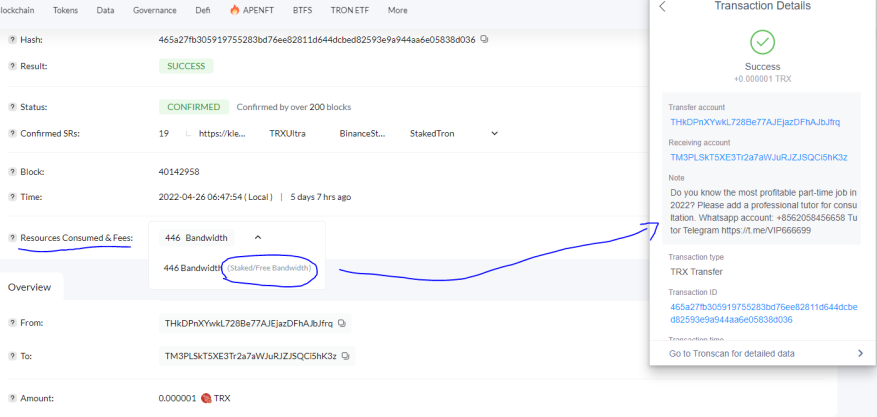Go back using the Transaction Details arrow
This screenshot has width=877, height=417.
coord(663,6)
